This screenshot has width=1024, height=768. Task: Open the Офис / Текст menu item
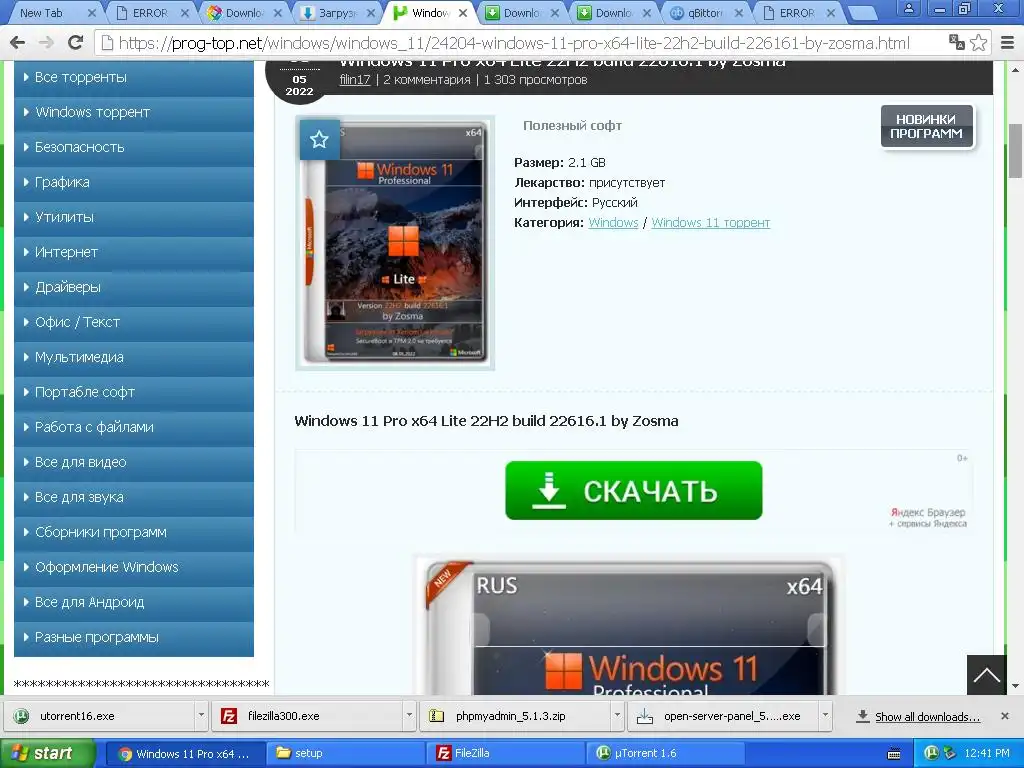pos(134,322)
